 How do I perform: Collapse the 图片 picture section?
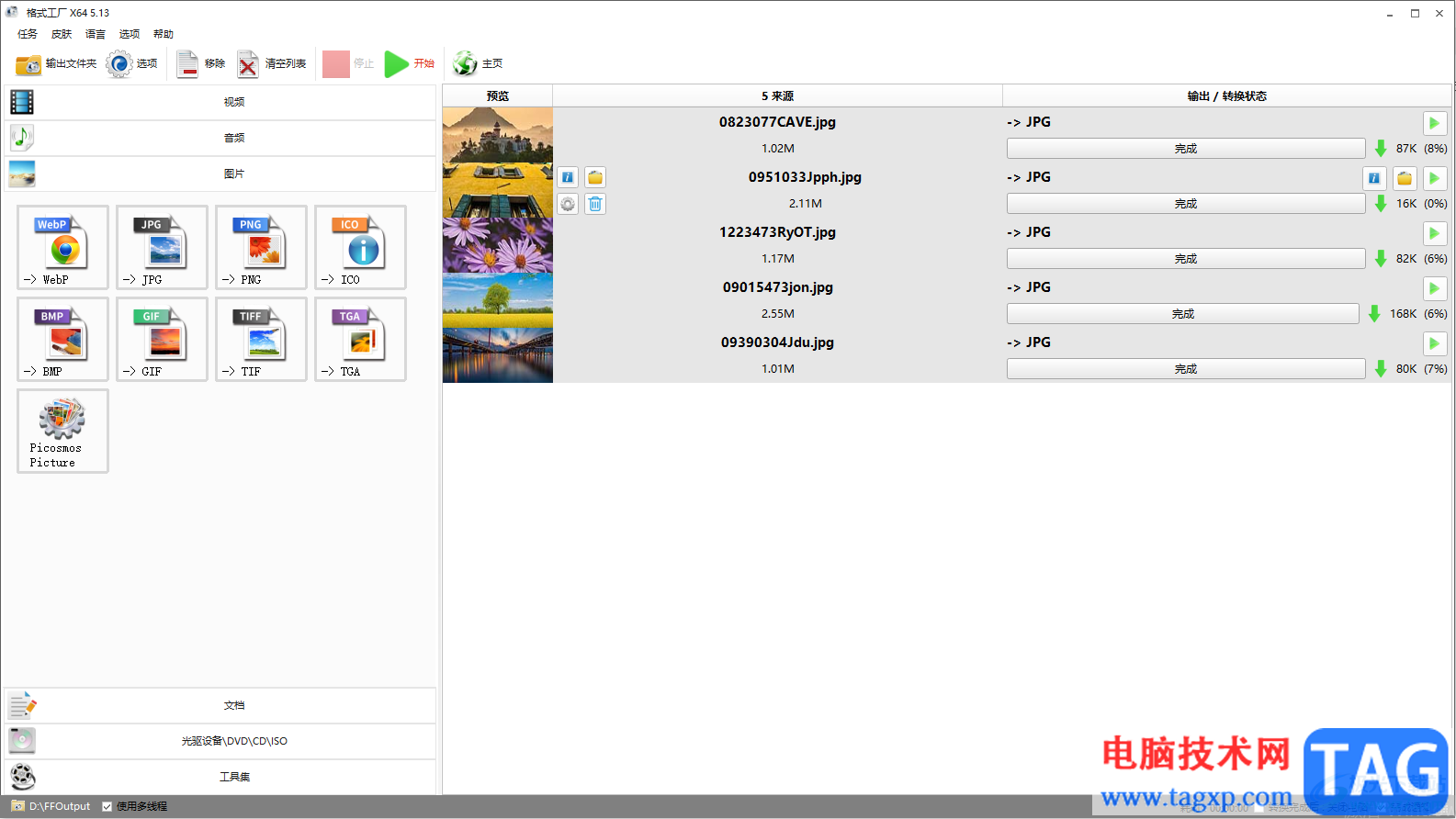tap(220, 174)
